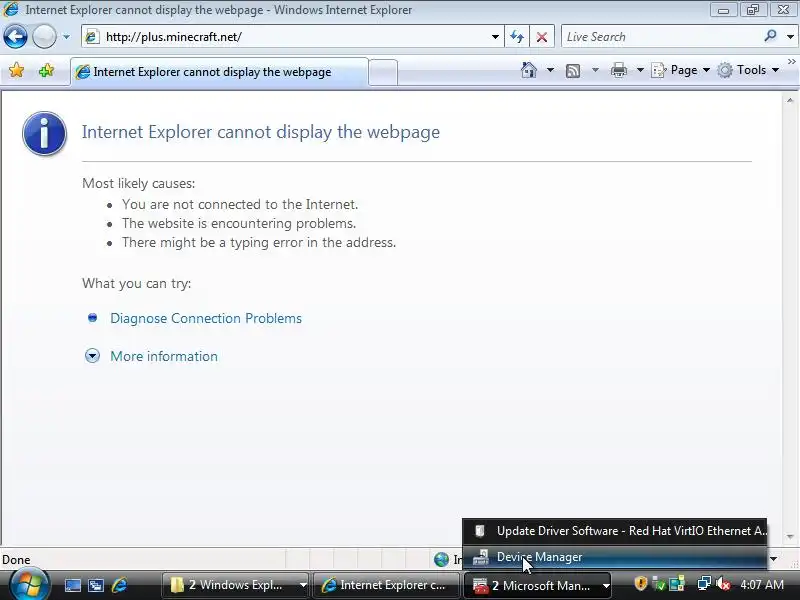Click the Live Search input box
Viewport: 800px width, 600px height.
point(662,37)
